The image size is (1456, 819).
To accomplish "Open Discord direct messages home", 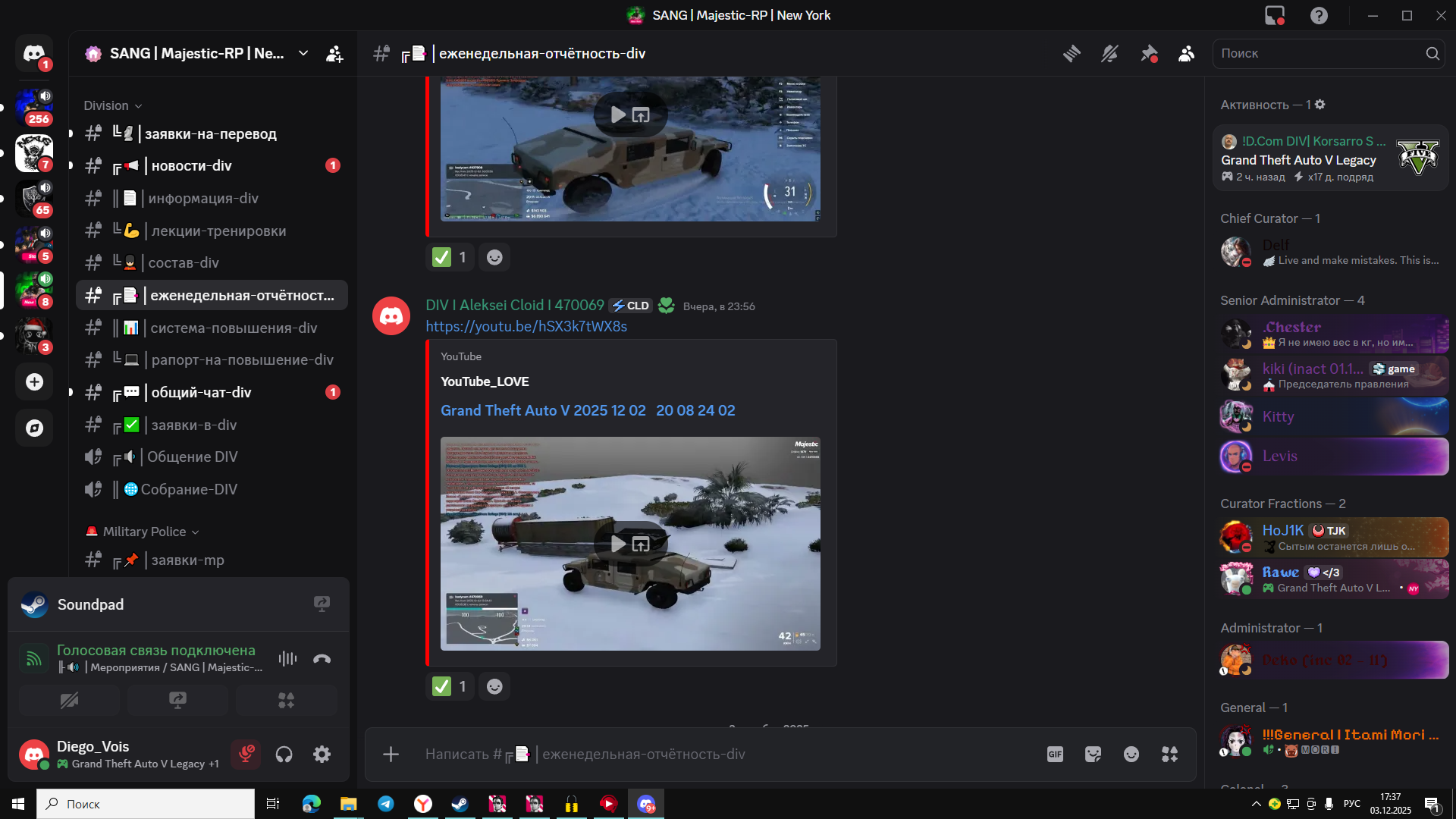I will point(34,54).
